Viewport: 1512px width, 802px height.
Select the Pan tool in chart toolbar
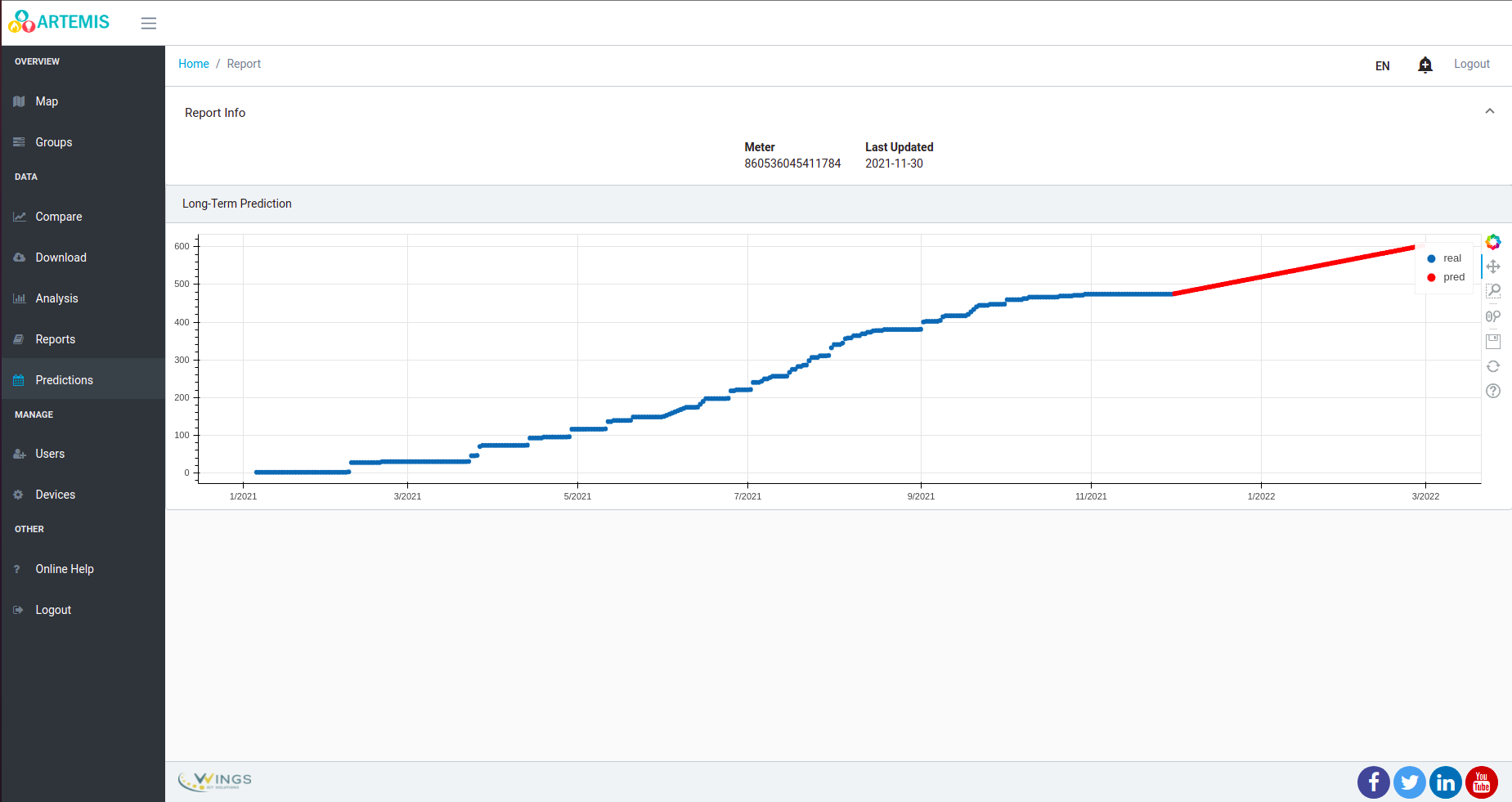[x=1493, y=267]
